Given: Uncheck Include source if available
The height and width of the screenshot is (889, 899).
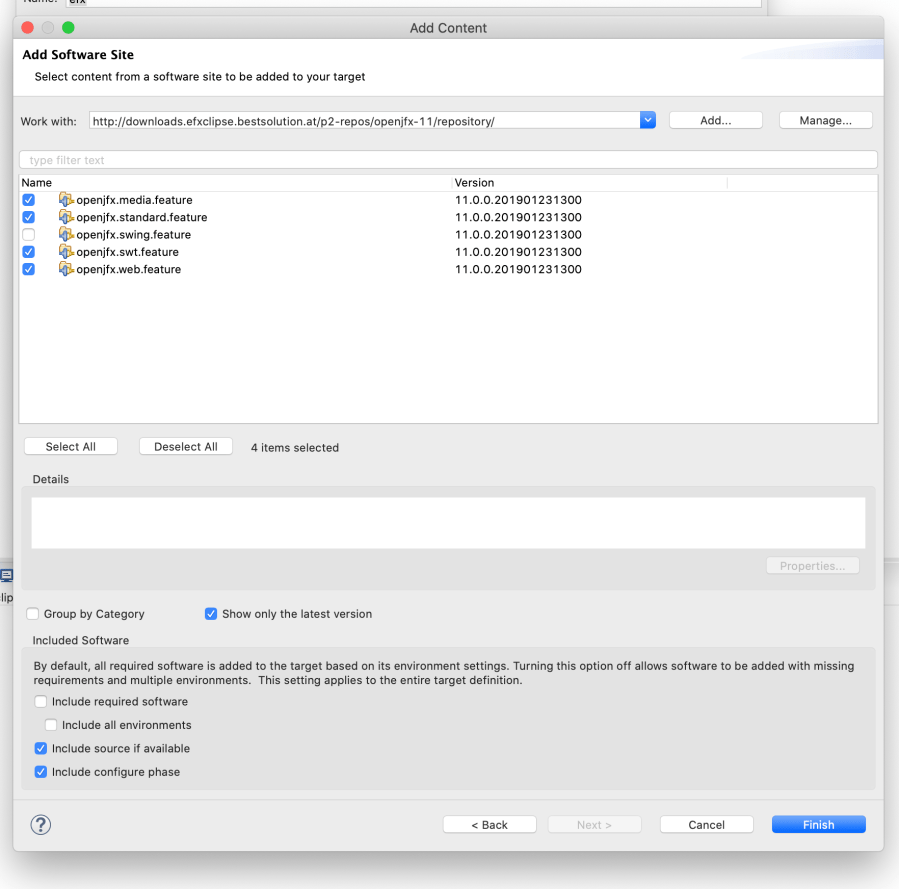Looking at the screenshot, I should pyautogui.click(x=41, y=748).
